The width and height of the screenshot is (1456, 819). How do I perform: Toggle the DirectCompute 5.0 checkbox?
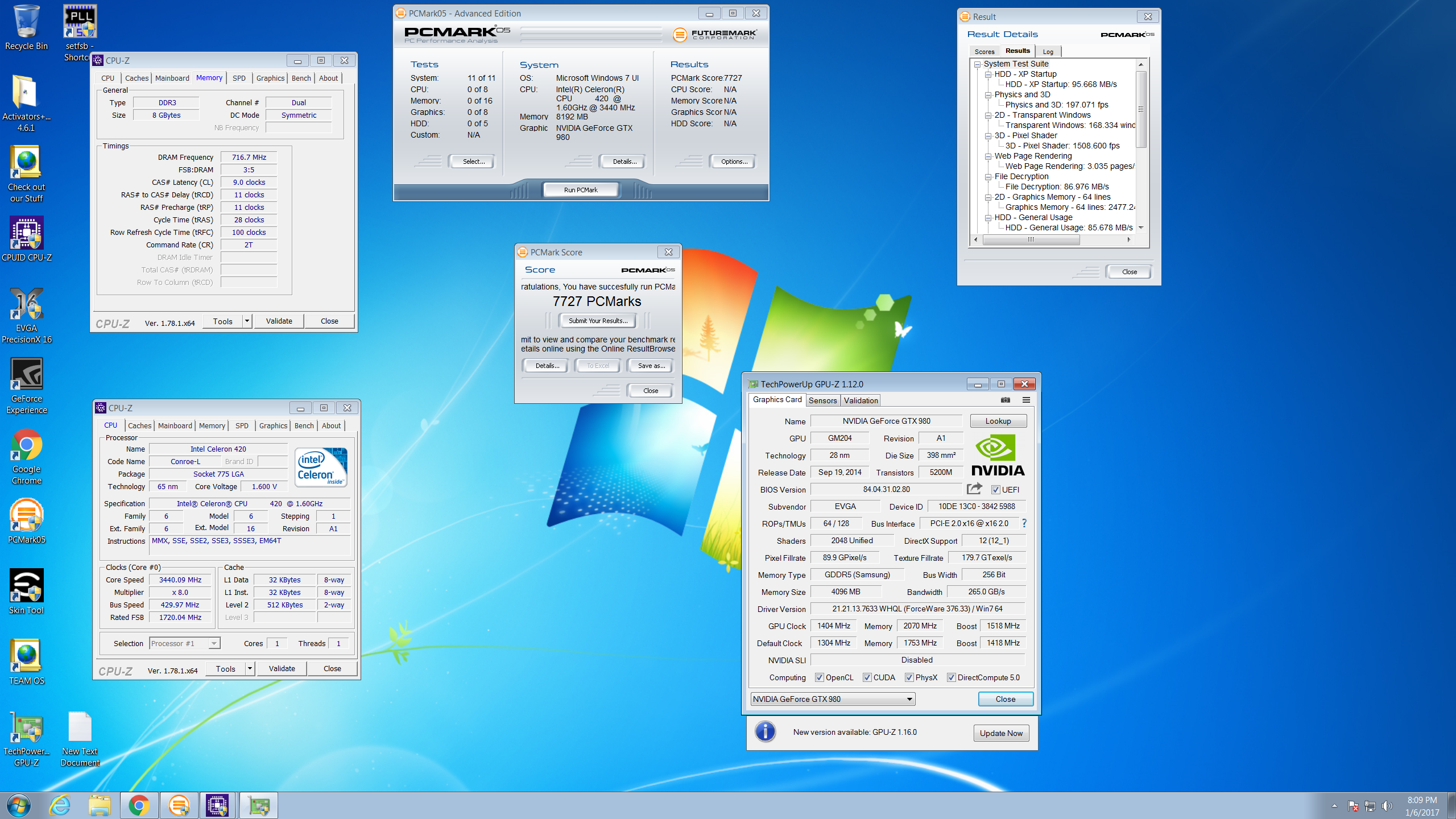coord(952,677)
